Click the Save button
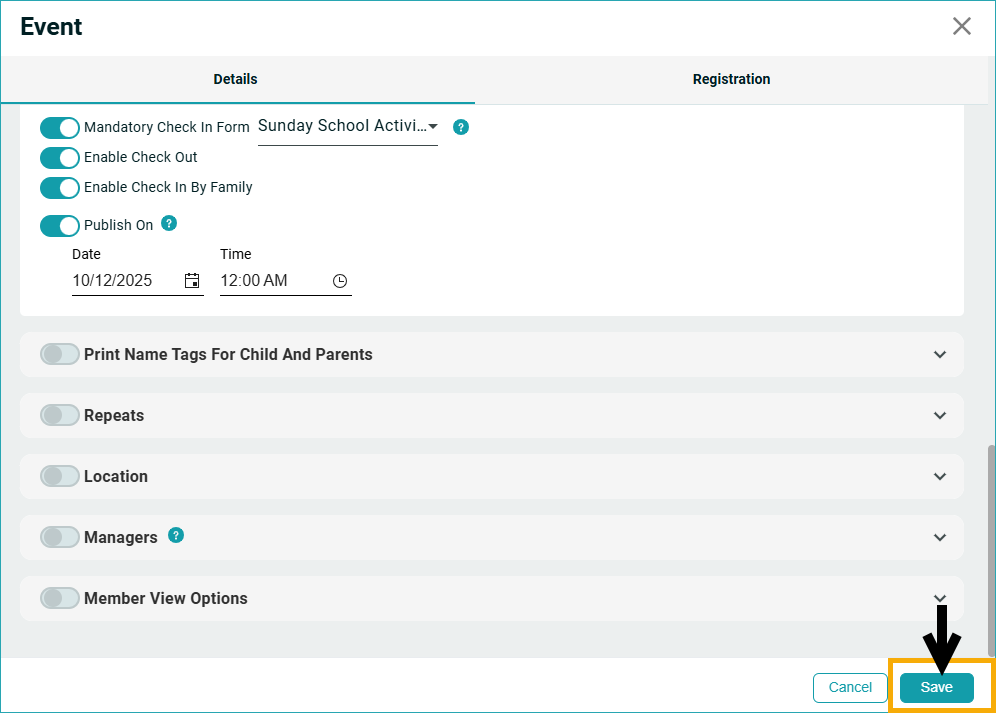Image resolution: width=996 pixels, height=713 pixels. click(936, 687)
